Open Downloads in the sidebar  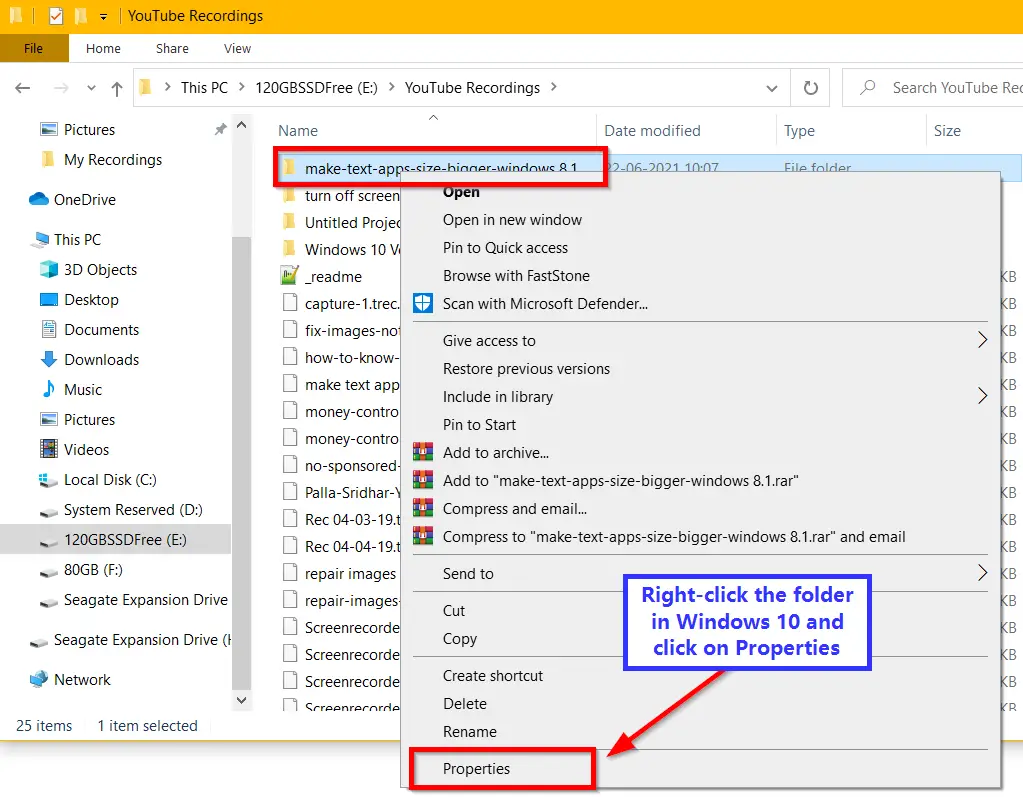pyautogui.click(x=102, y=359)
